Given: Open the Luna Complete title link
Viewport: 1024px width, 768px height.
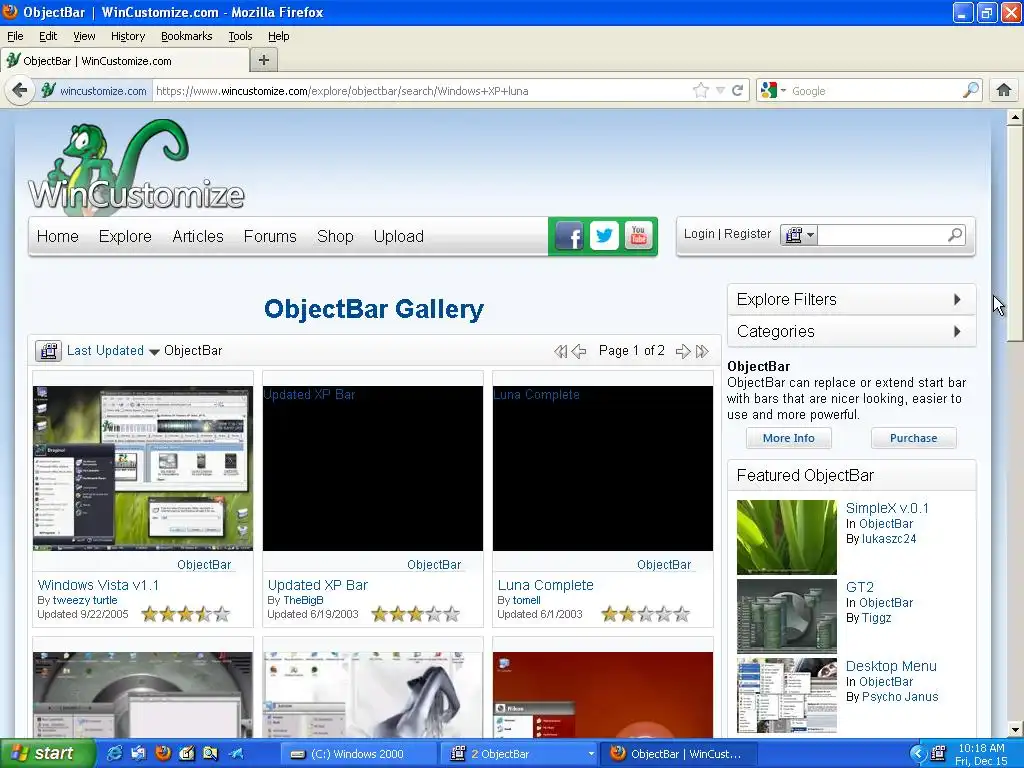Looking at the screenshot, I should point(545,585).
